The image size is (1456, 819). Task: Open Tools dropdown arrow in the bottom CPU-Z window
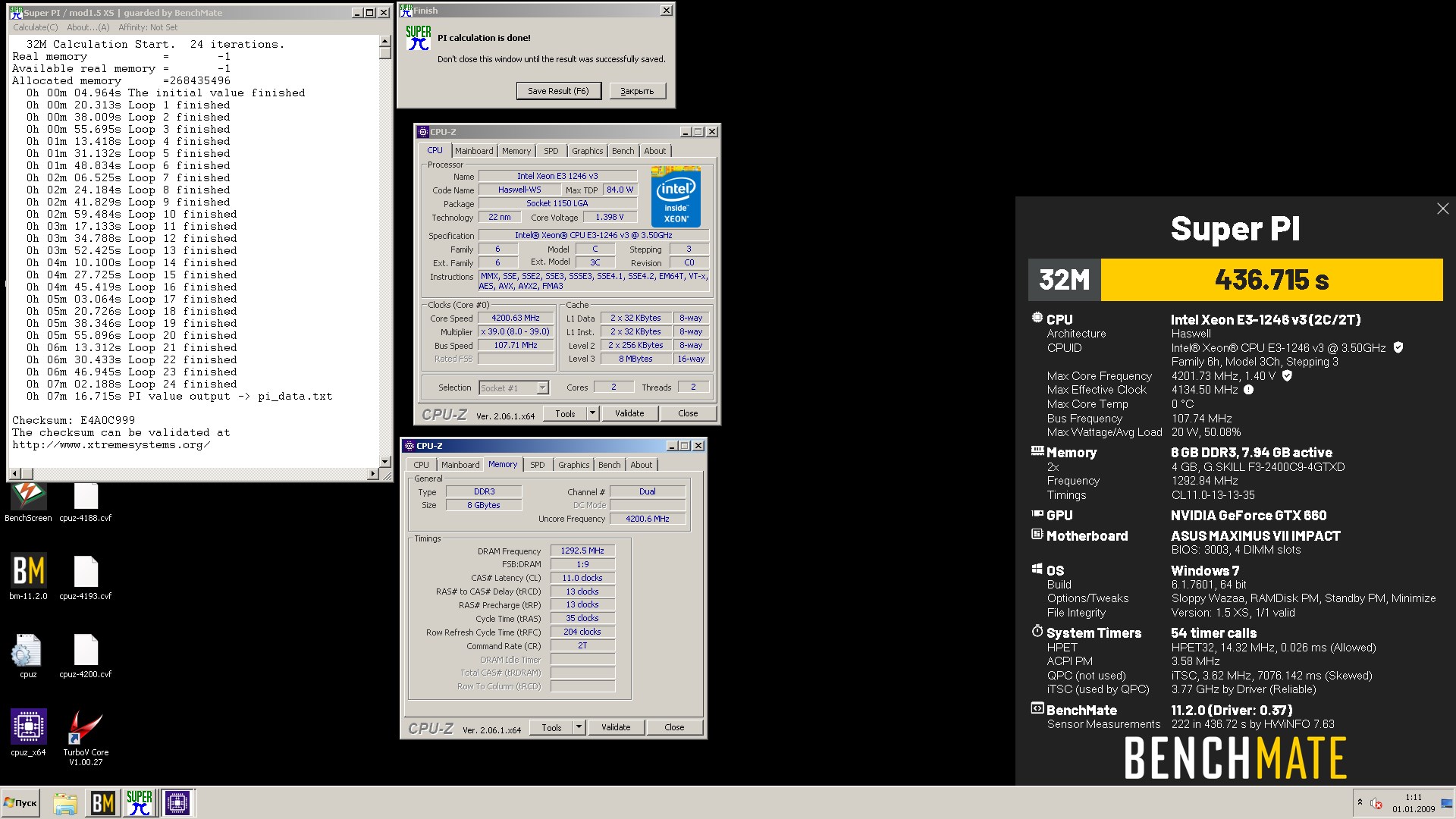coord(579,727)
